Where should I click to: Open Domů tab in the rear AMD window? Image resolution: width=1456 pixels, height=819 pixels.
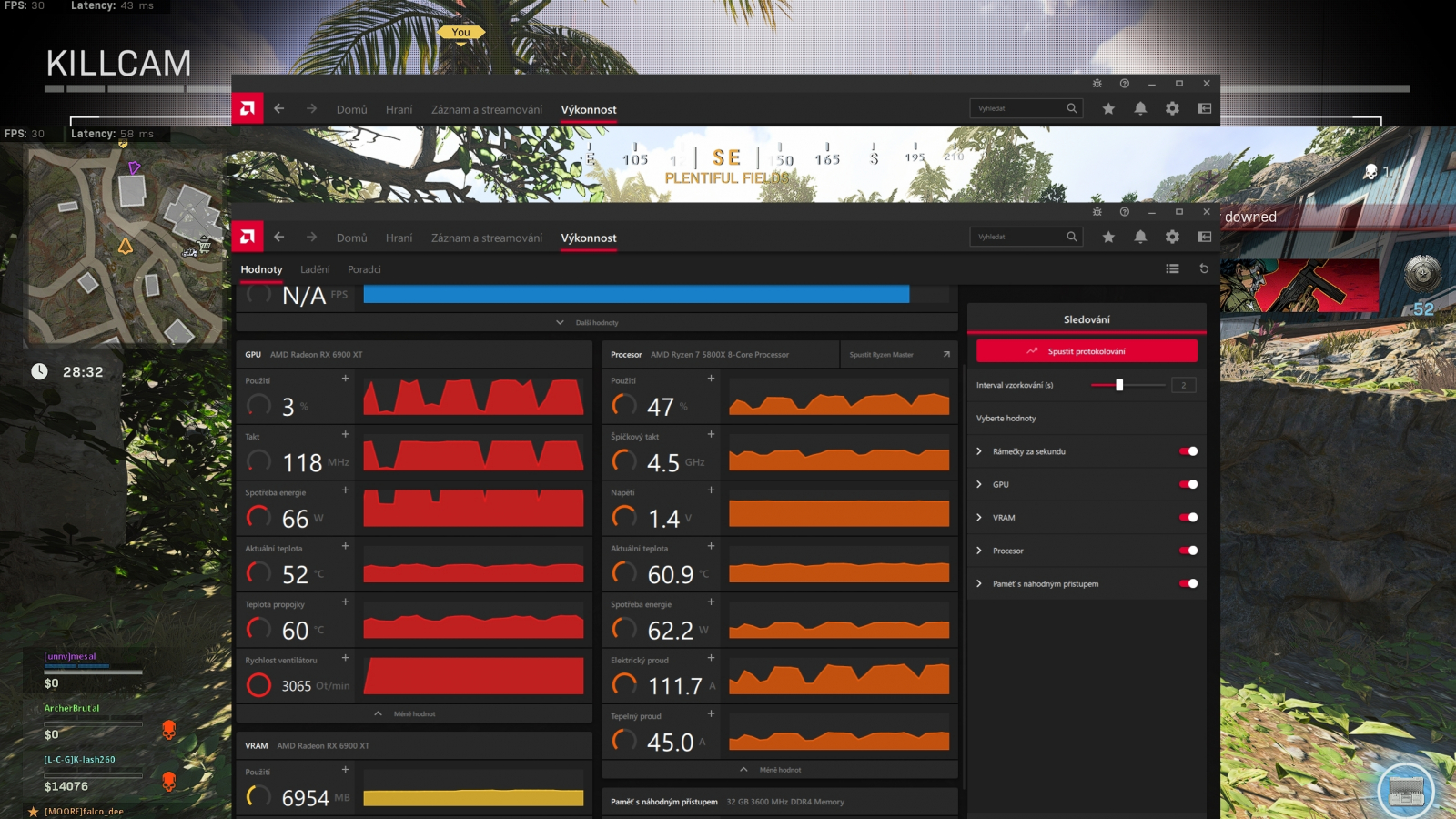tap(352, 109)
